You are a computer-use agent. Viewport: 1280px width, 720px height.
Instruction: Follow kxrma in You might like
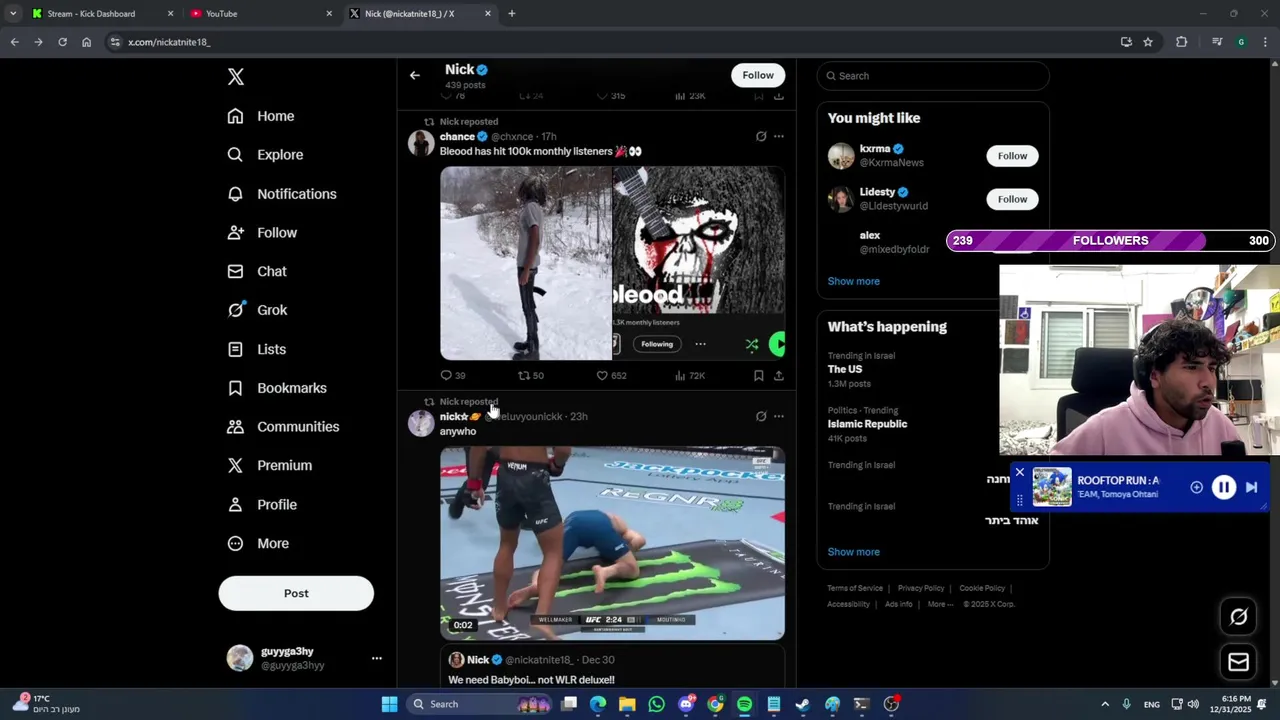coord(1012,156)
